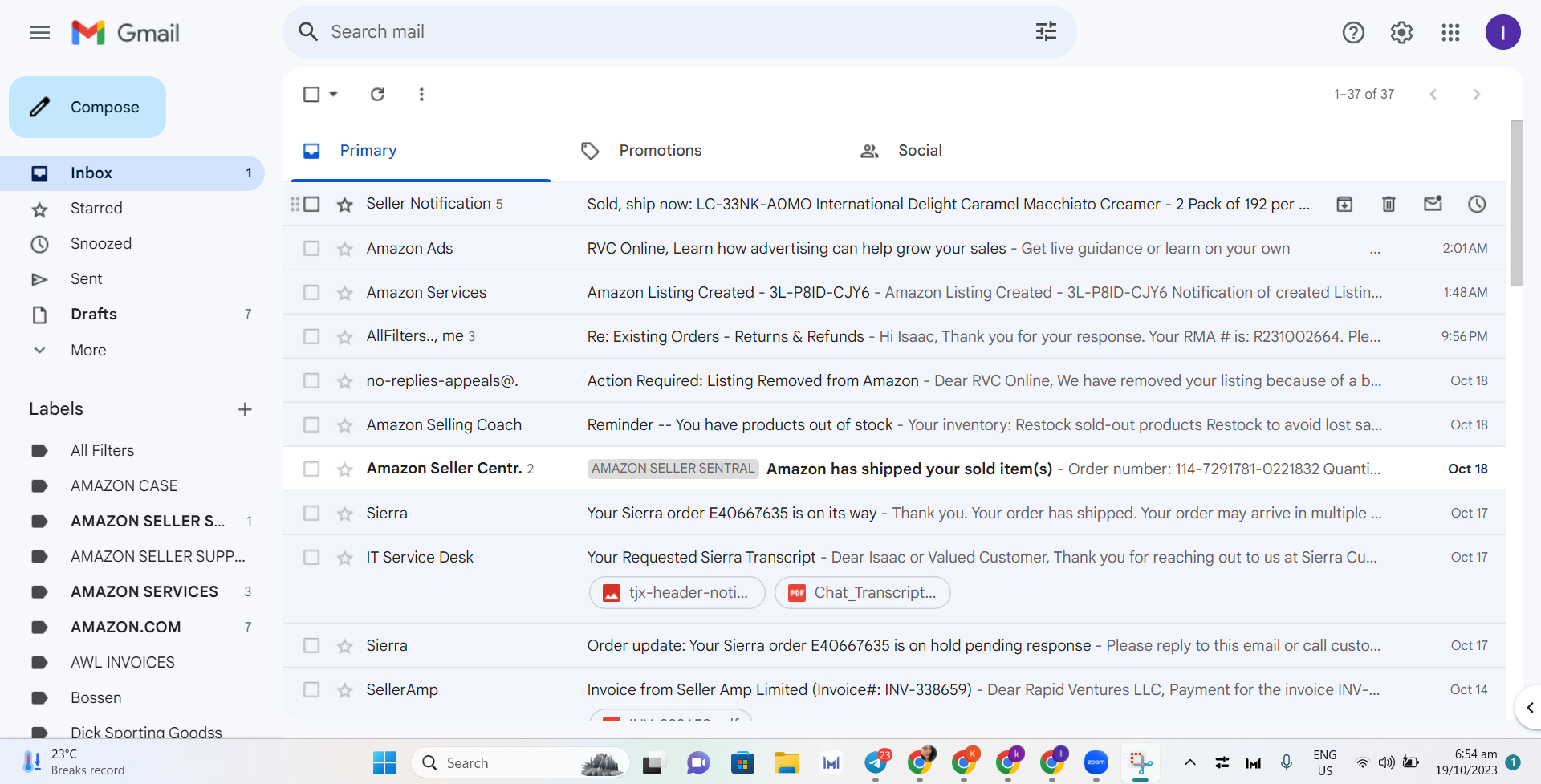Viewport: 1541px width, 784px height.
Task: Show hidden system tray icons
Action: coord(1189,762)
